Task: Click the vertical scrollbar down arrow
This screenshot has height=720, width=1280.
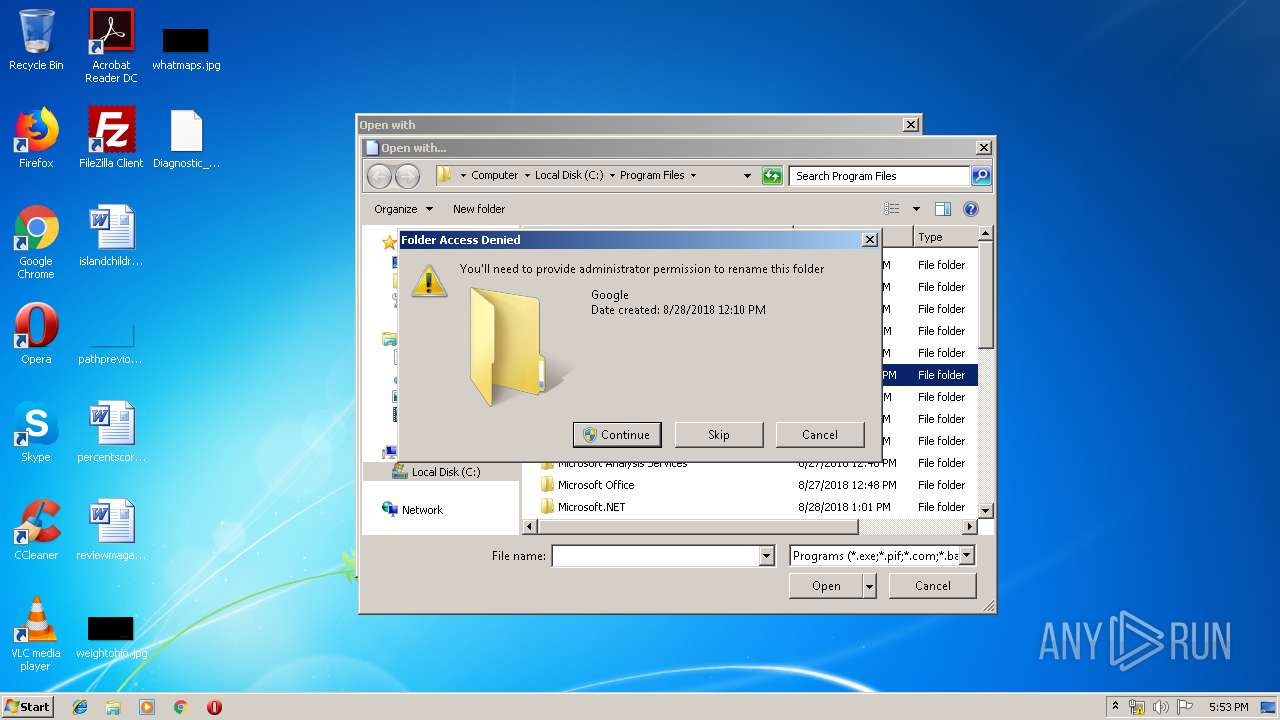Action: coord(985,510)
